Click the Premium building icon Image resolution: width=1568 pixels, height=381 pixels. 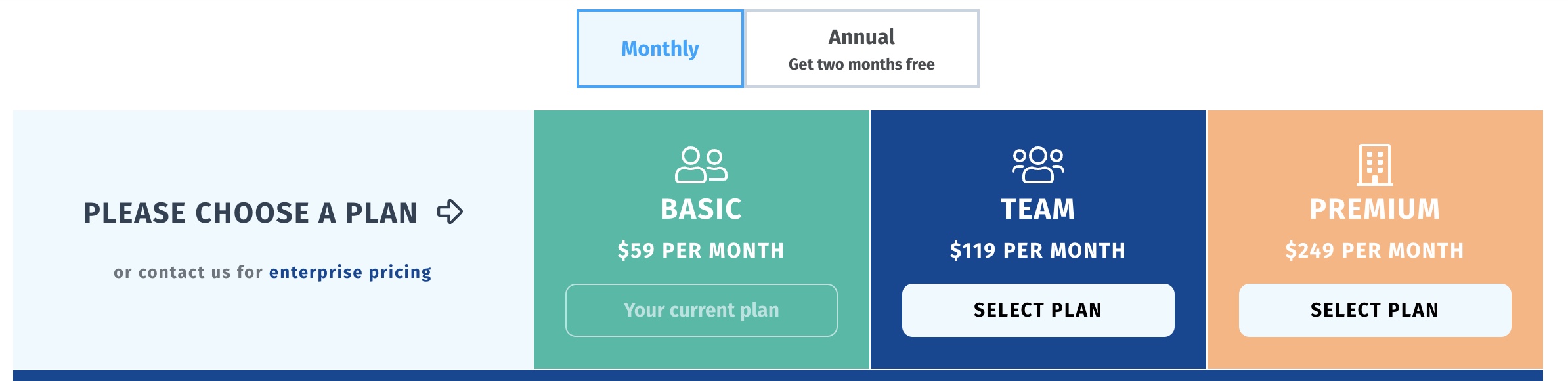point(1374,164)
